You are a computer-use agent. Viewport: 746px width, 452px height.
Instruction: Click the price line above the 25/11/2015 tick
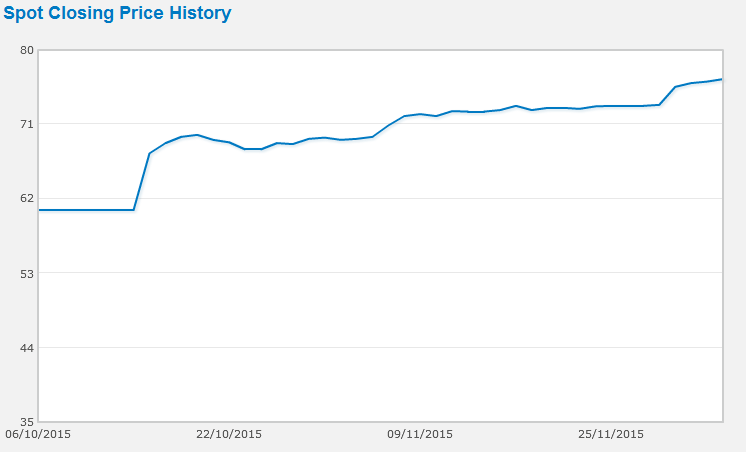point(611,106)
